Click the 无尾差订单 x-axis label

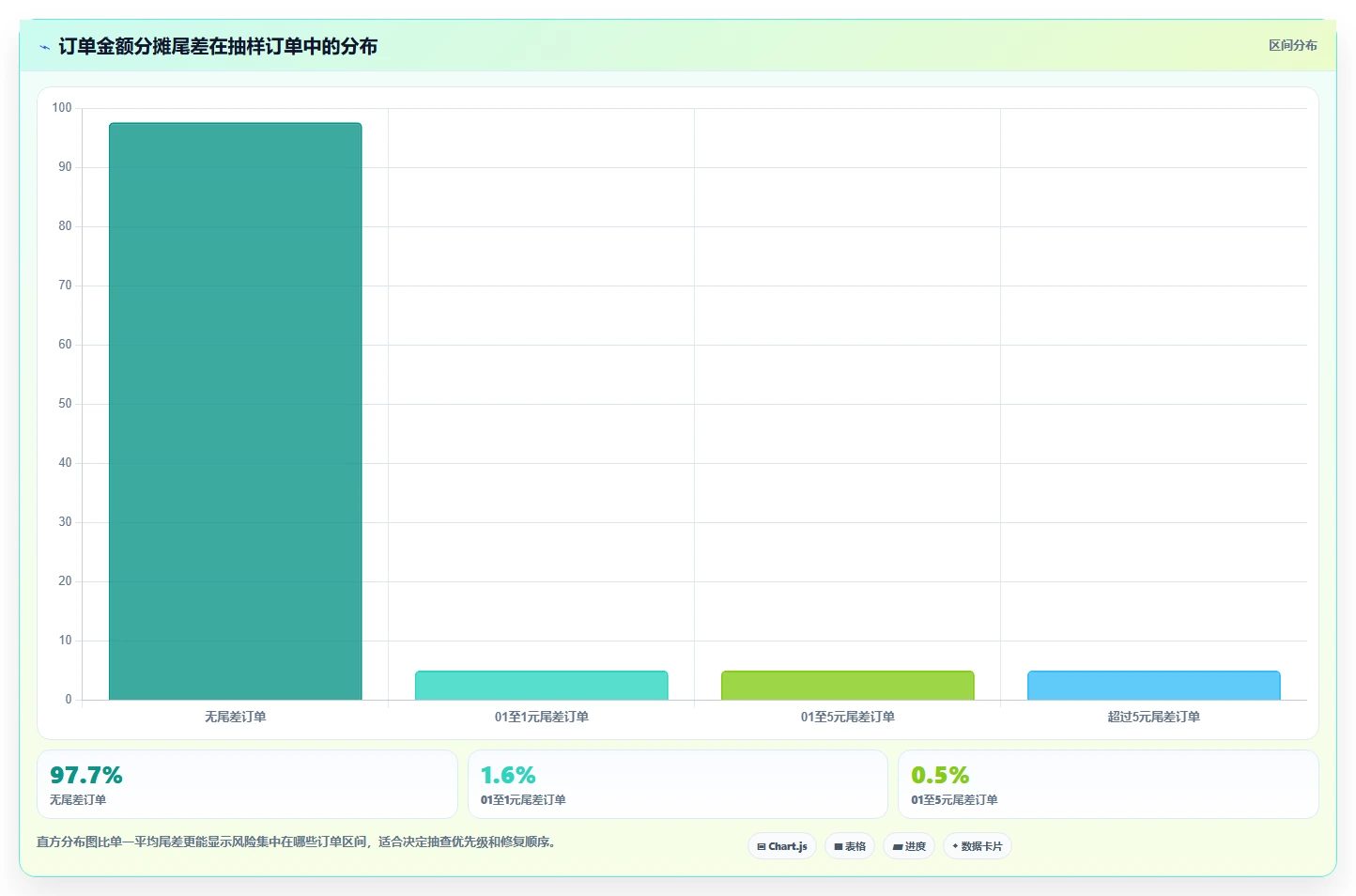point(236,717)
